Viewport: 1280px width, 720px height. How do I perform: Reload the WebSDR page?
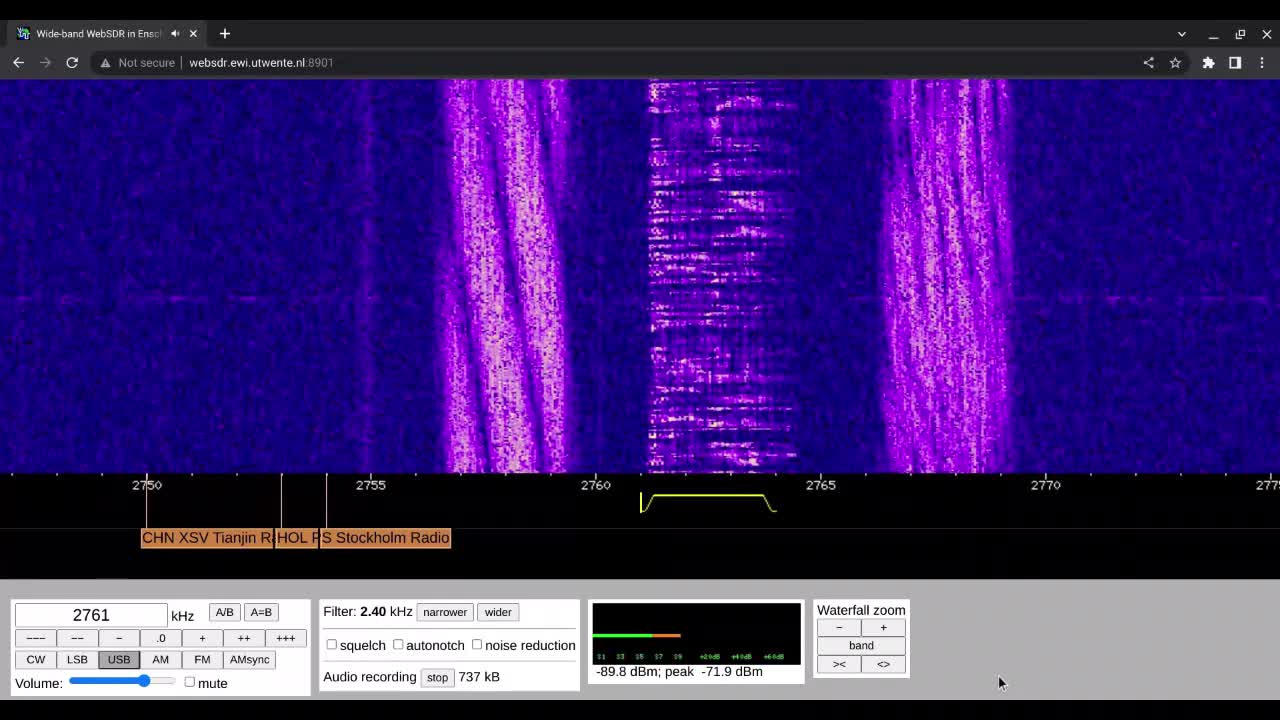[72, 62]
